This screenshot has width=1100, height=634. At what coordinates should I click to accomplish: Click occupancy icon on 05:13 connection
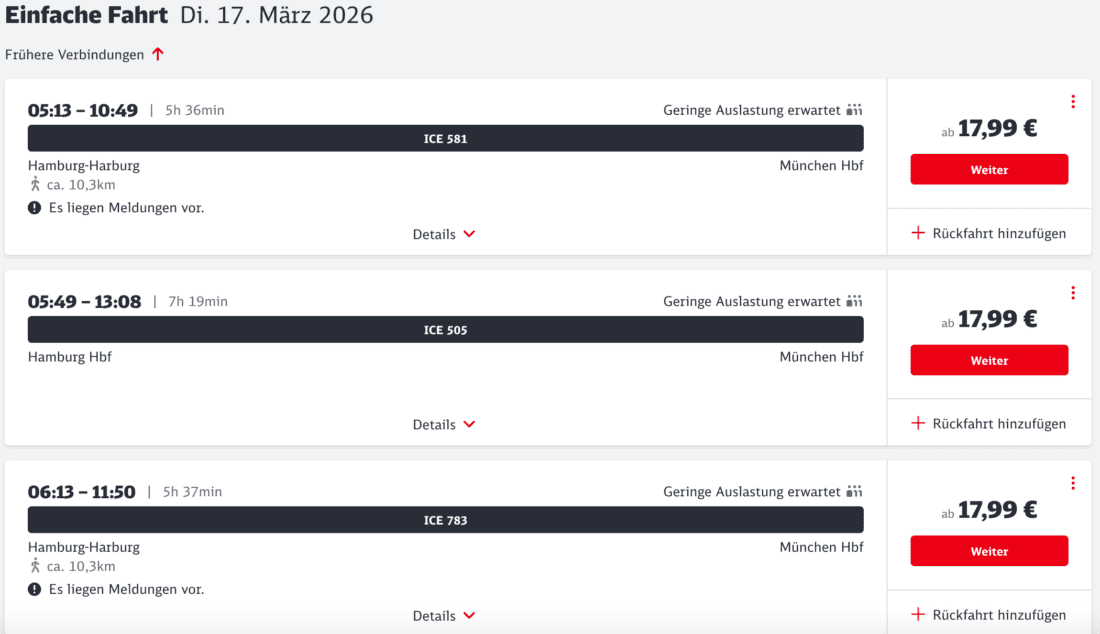854,109
